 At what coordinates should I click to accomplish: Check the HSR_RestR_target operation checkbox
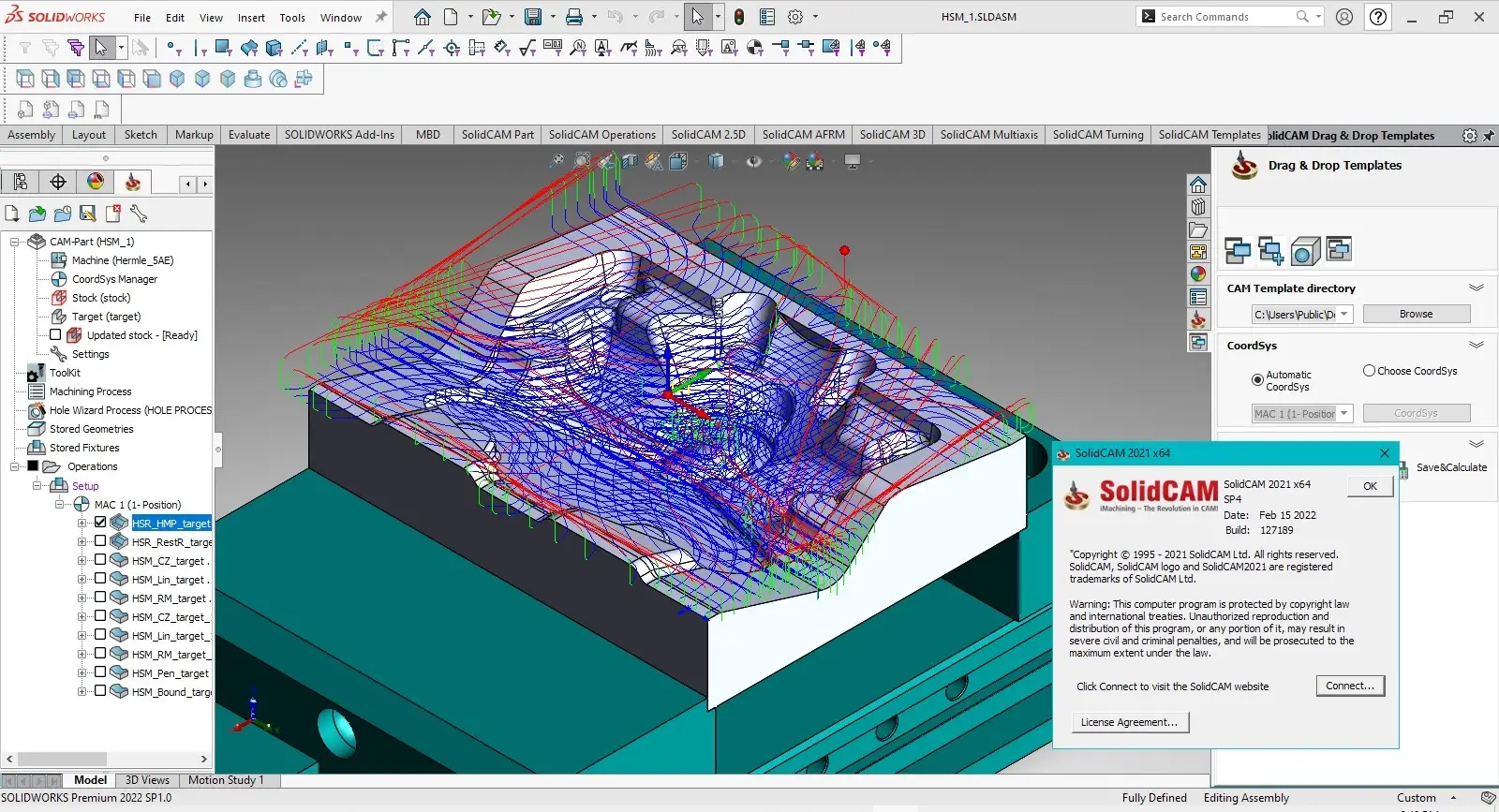[x=100, y=540]
